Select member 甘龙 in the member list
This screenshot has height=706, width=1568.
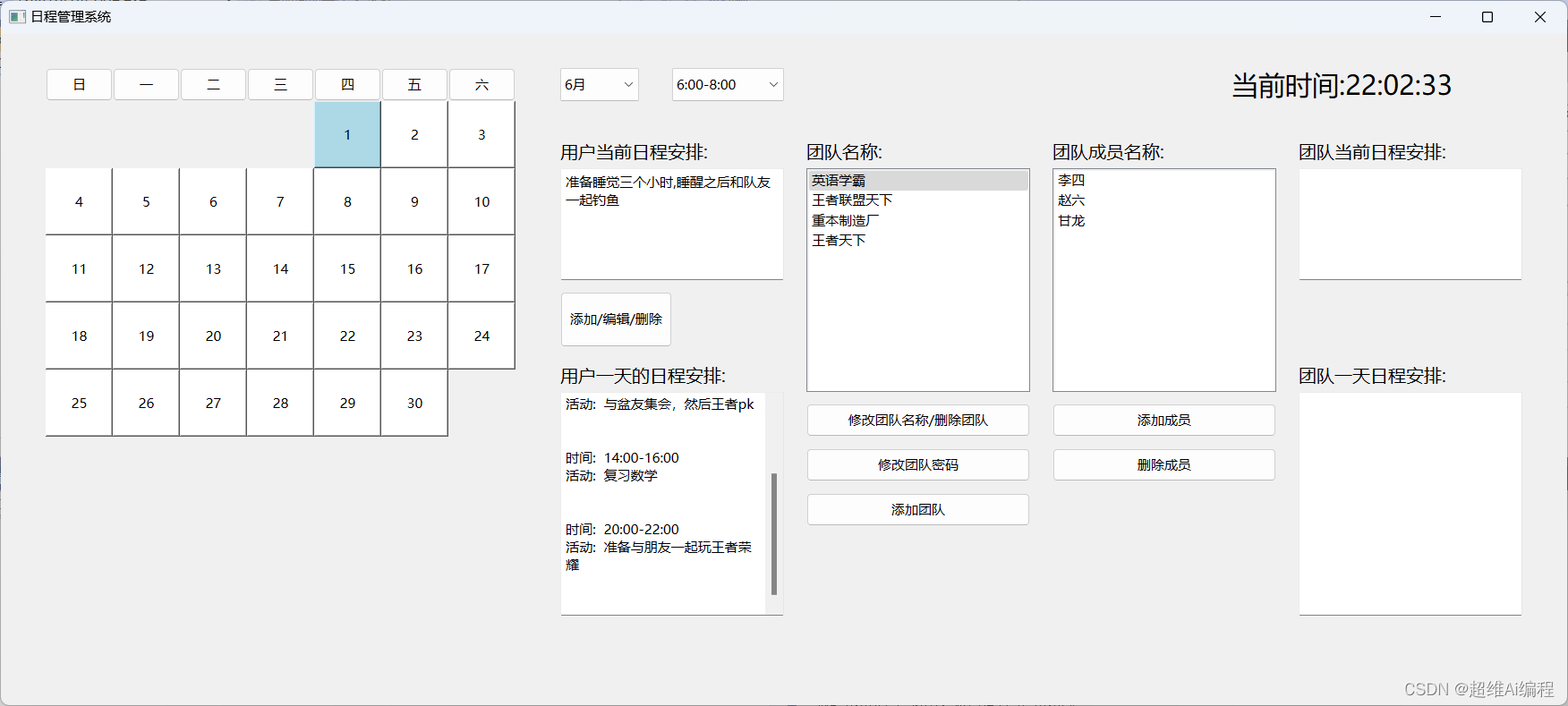coord(1164,221)
